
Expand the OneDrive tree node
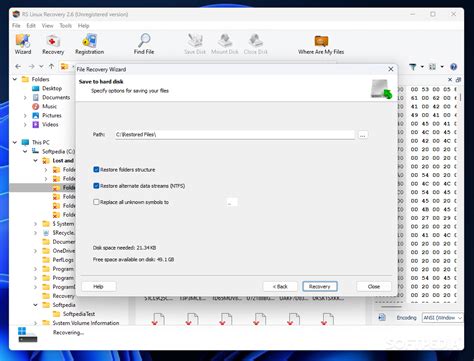(x=35, y=251)
